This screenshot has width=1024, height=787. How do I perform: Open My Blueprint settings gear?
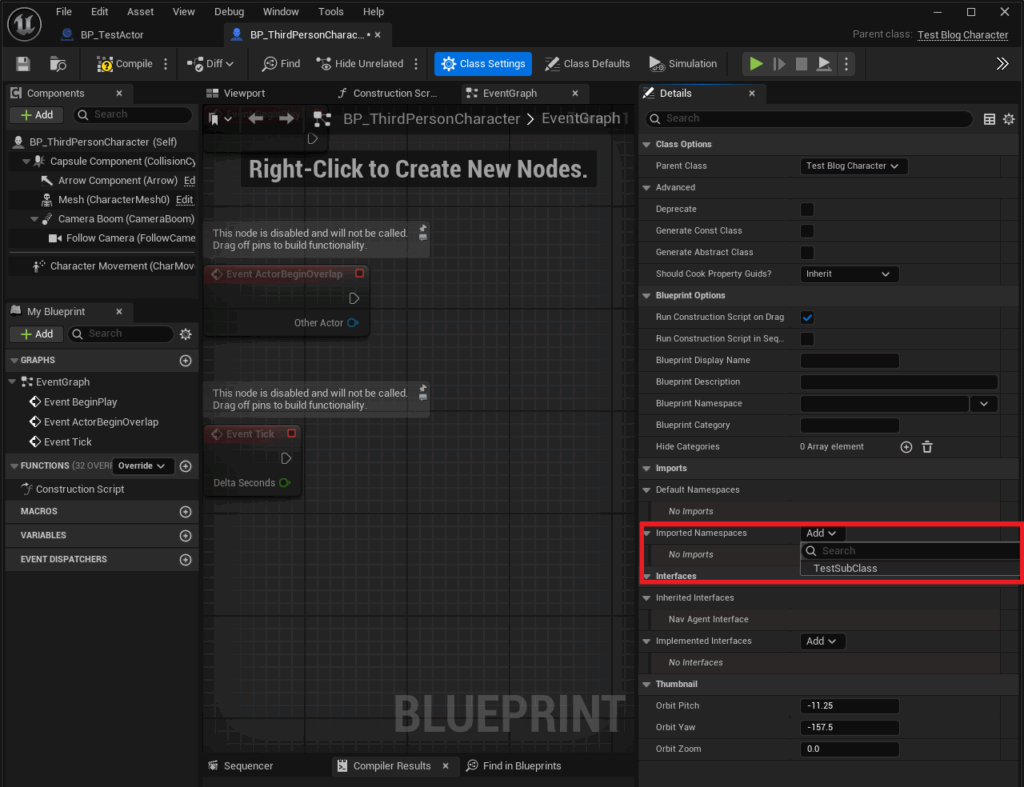(x=185, y=334)
